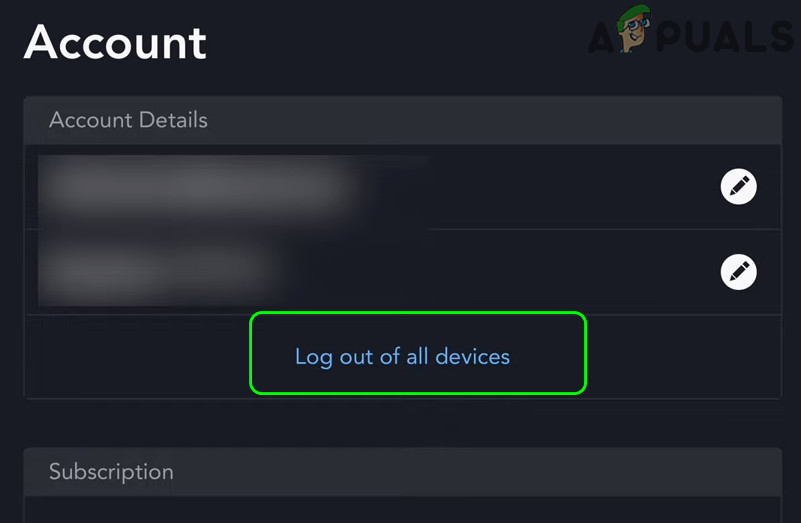This screenshot has height=523, width=801.
Task: Click the gap between Account Details and Subscription
Action: (402, 423)
